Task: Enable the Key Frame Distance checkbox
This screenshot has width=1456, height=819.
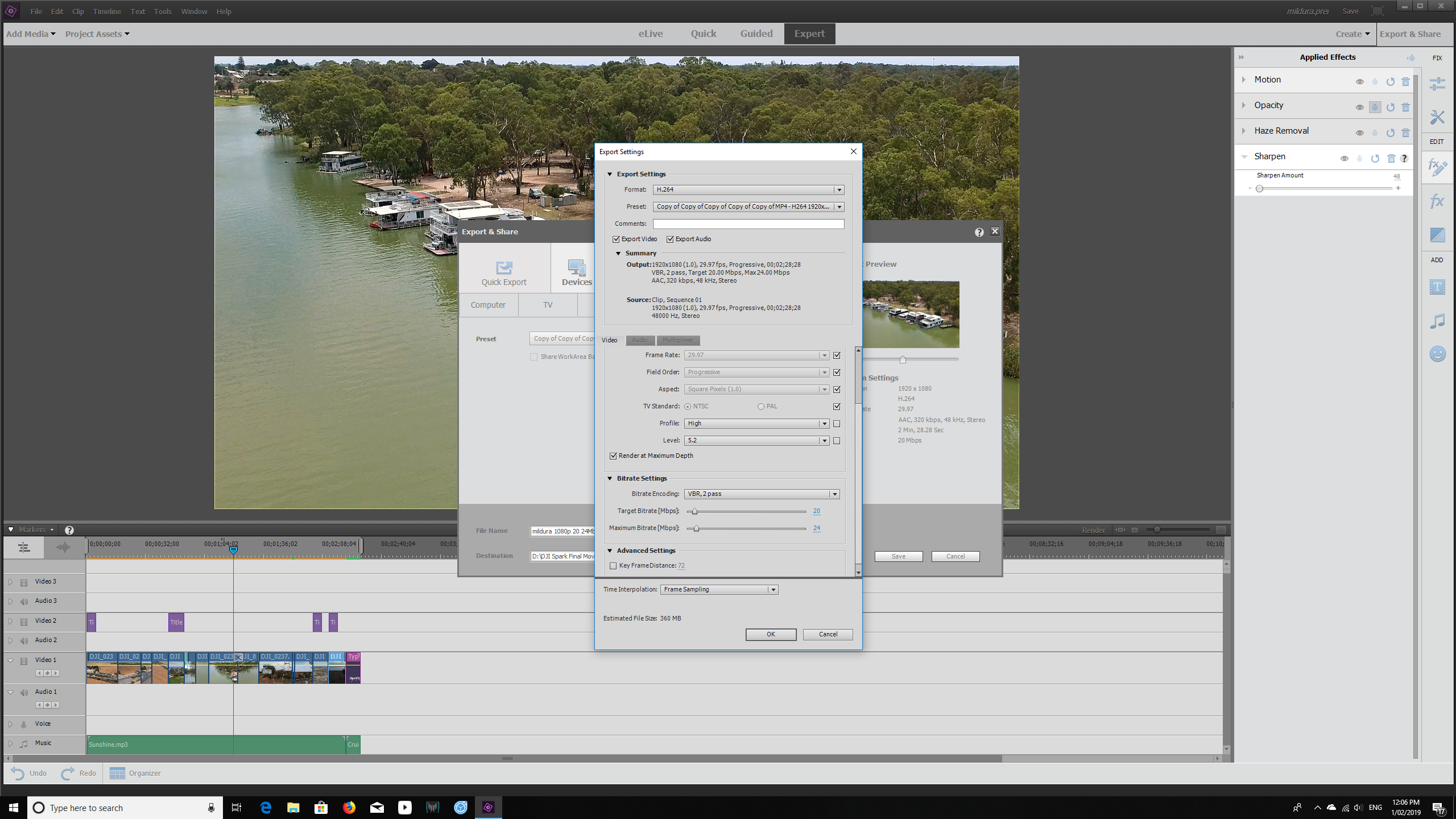Action: [x=613, y=566]
